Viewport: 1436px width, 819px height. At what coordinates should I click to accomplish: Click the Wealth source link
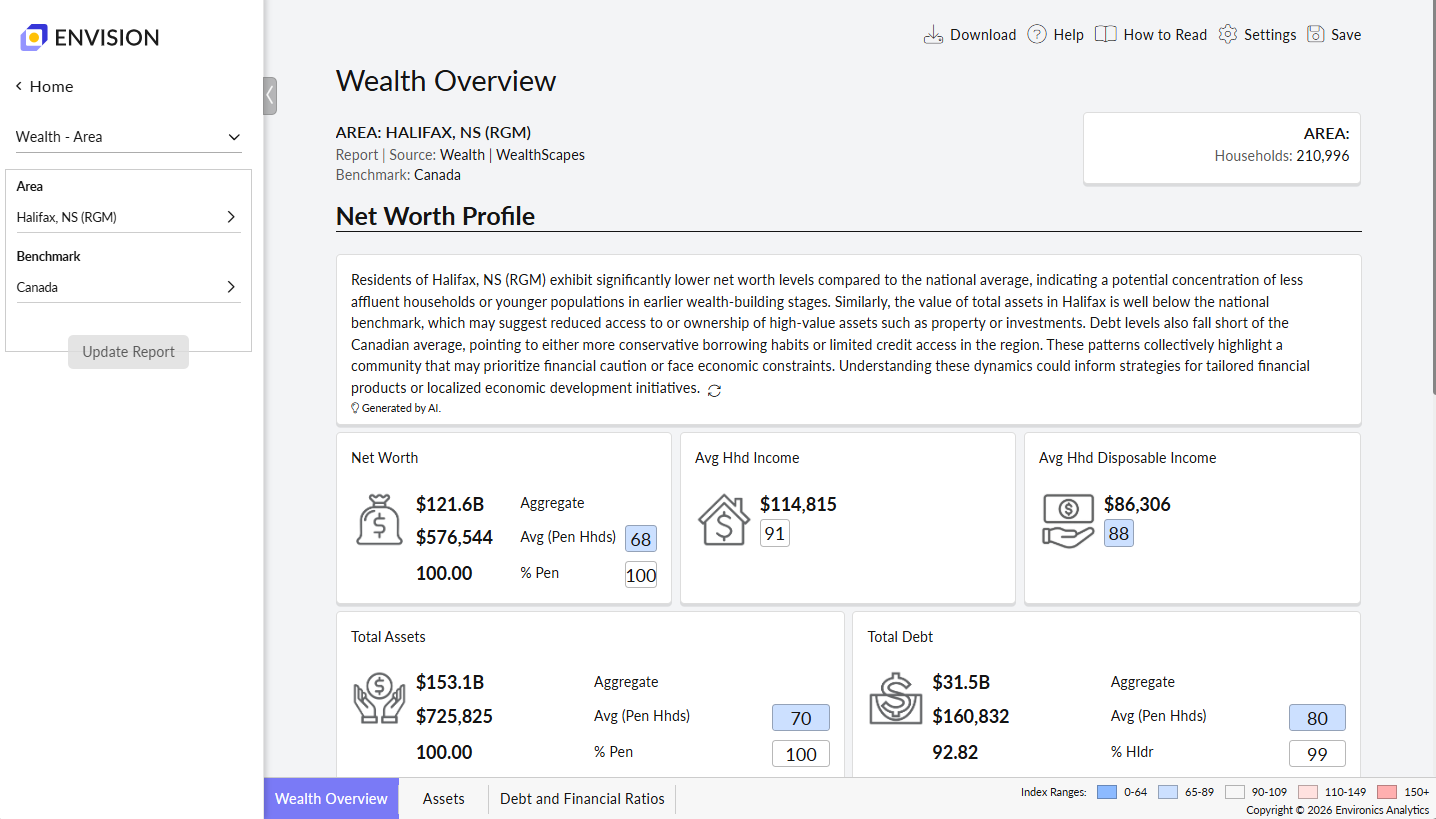[x=462, y=155]
